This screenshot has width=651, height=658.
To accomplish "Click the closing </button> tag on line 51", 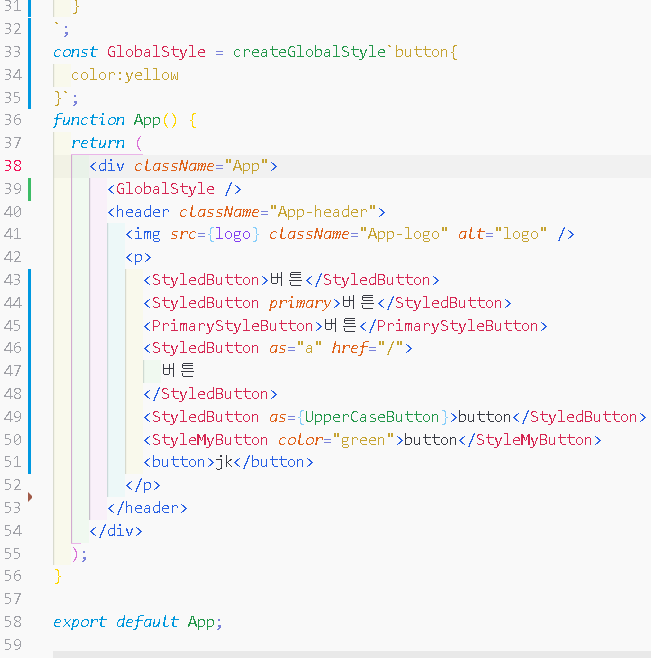I will [x=273, y=462].
